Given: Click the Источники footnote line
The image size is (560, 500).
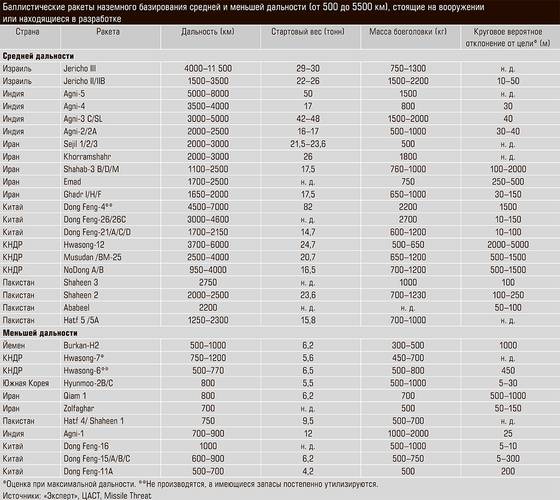Looking at the screenshot, I should pyautogui.click(x=77, y=495).
